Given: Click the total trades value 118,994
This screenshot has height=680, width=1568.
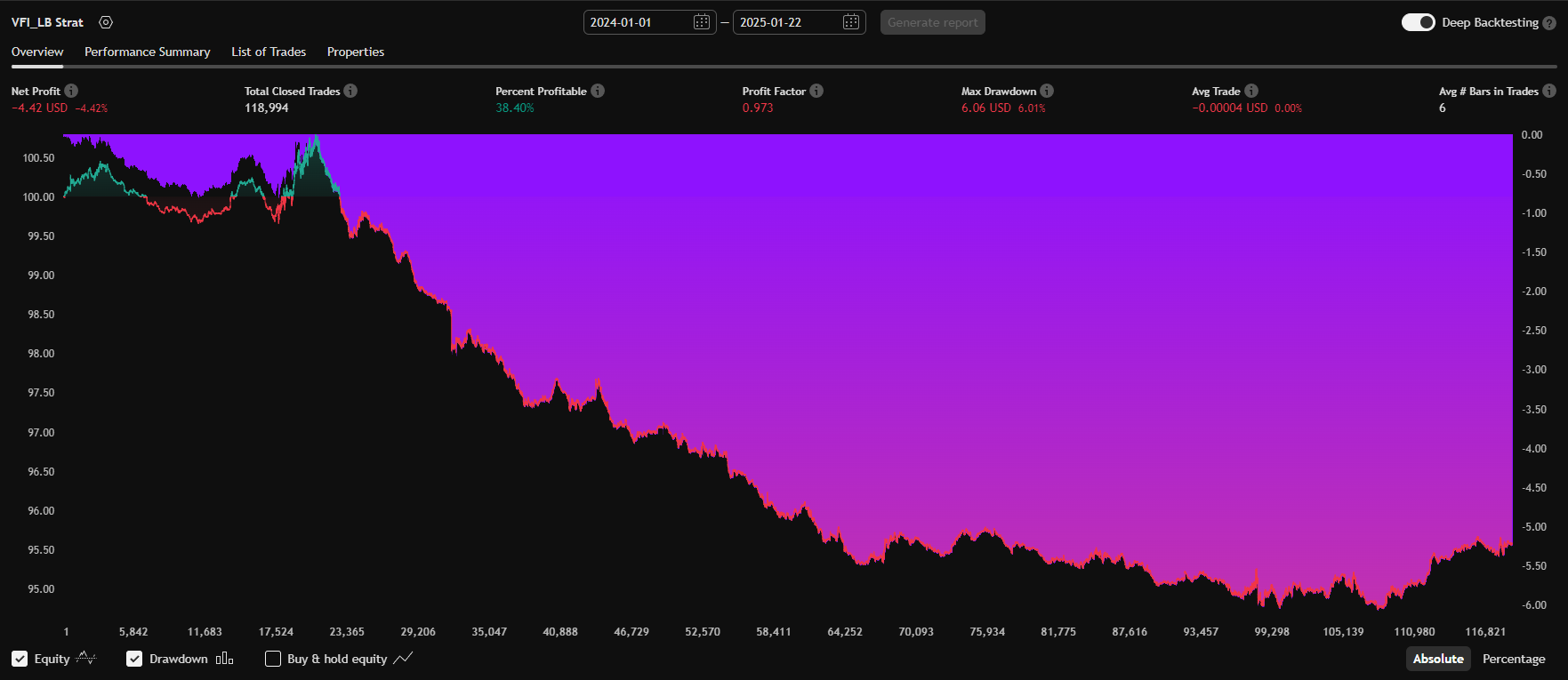Looking at the screenshot, I should point(267,108).
